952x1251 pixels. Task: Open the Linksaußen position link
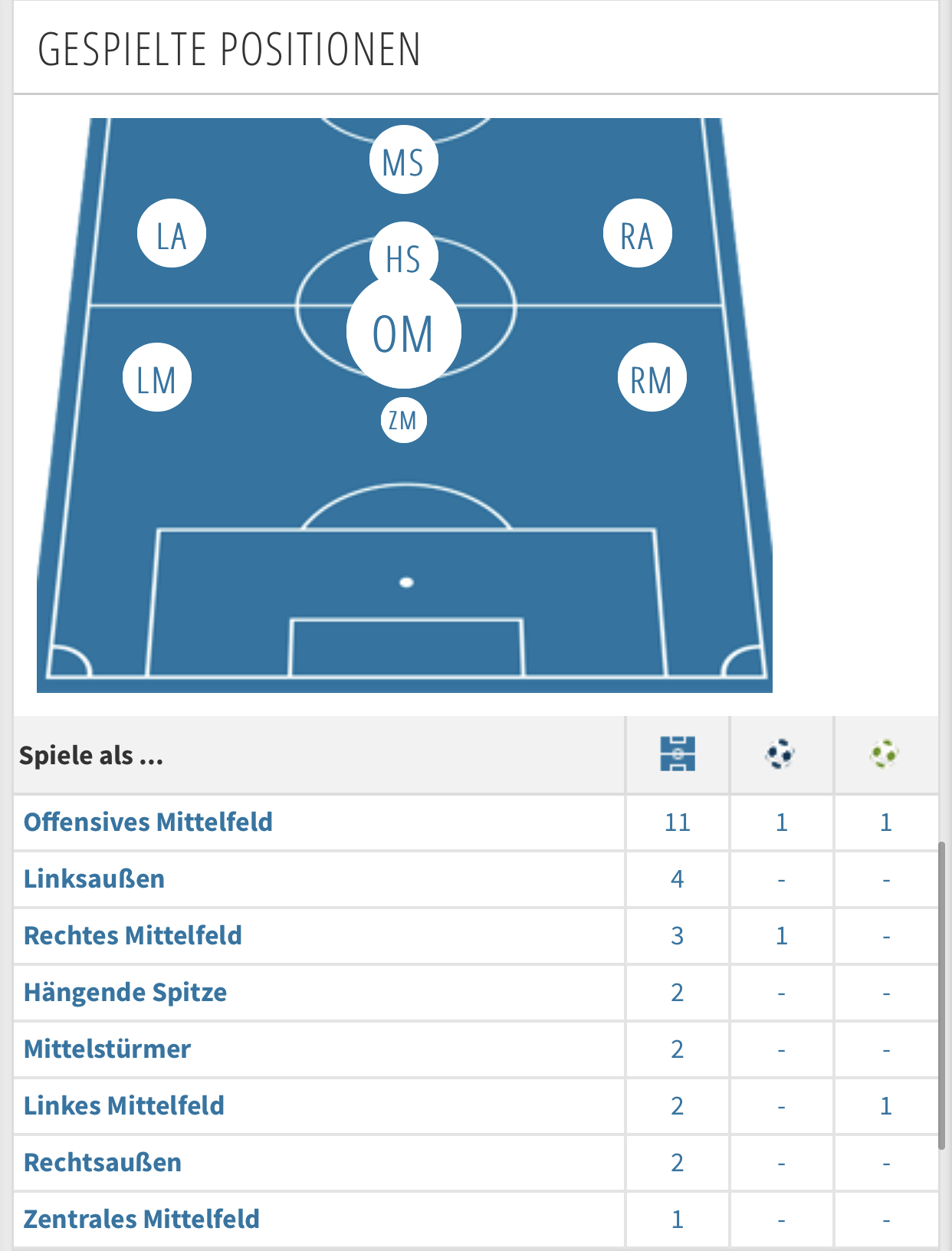point(94,878)
